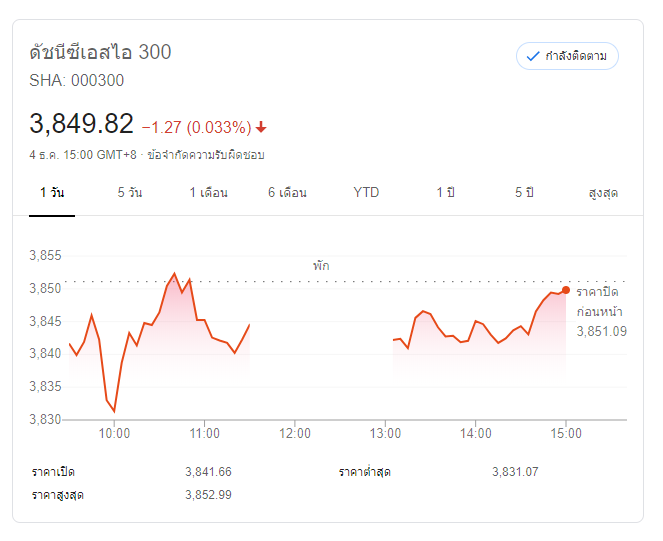Click the พัก break label on chart
Viewport: 663px width, 541px height.
pos(320,266)
